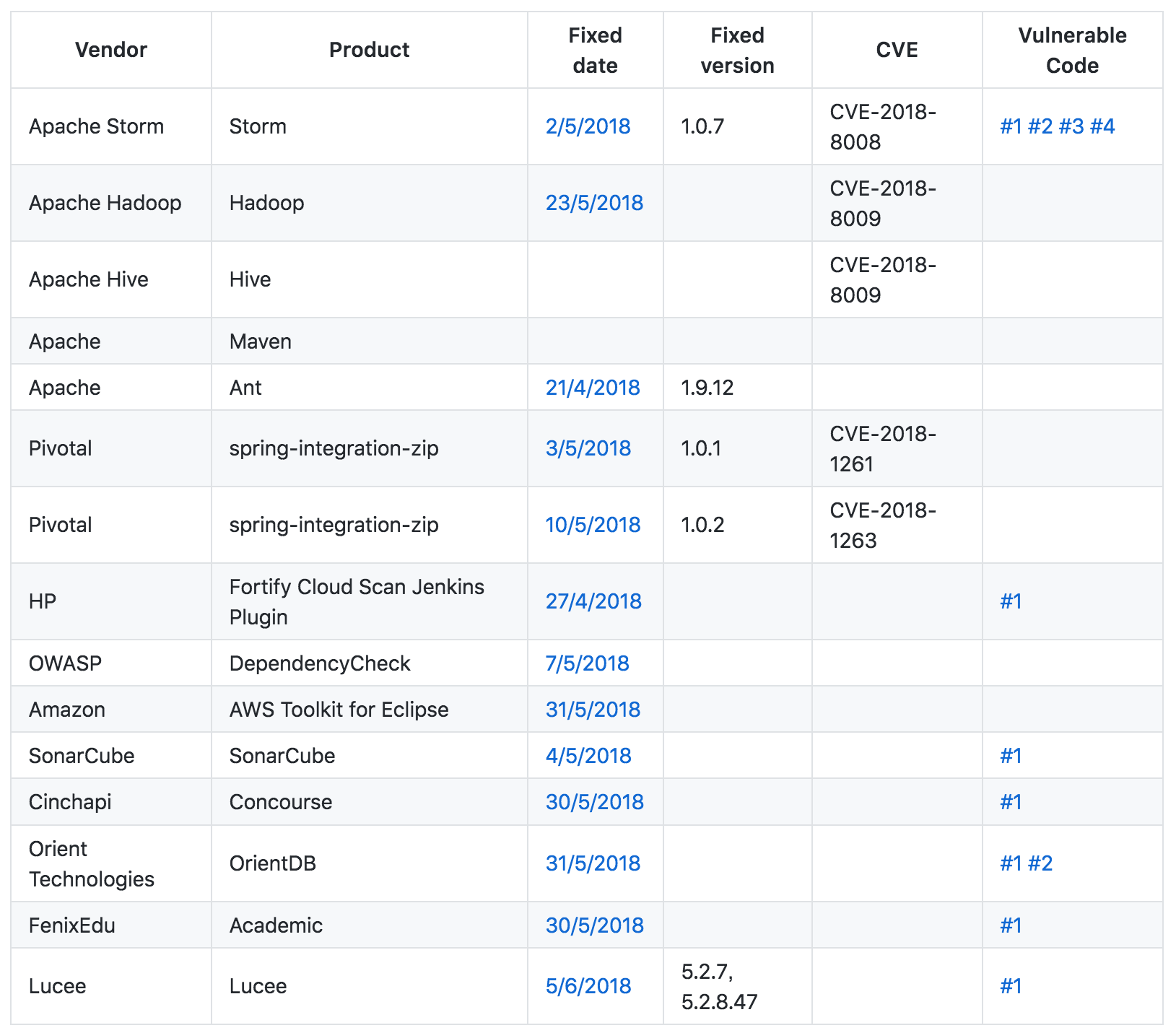
Task: Click vulnerable code link #1 for Apache Storm
Action: pos(1011,126)
